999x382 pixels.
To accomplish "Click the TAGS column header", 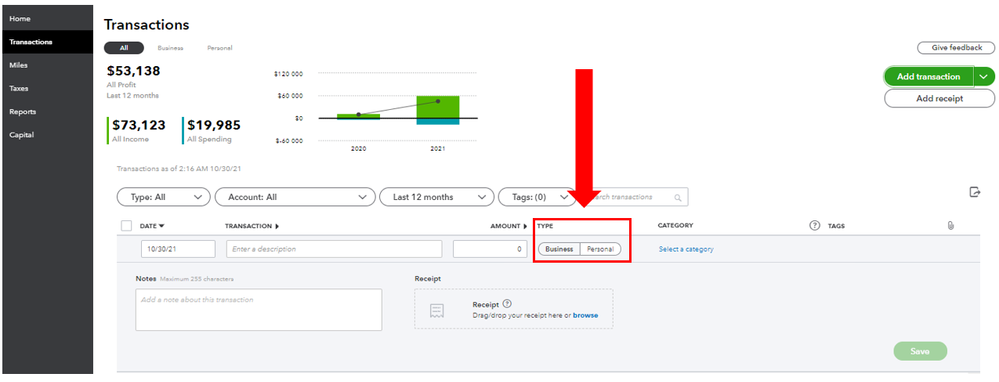I will point(836,226).
